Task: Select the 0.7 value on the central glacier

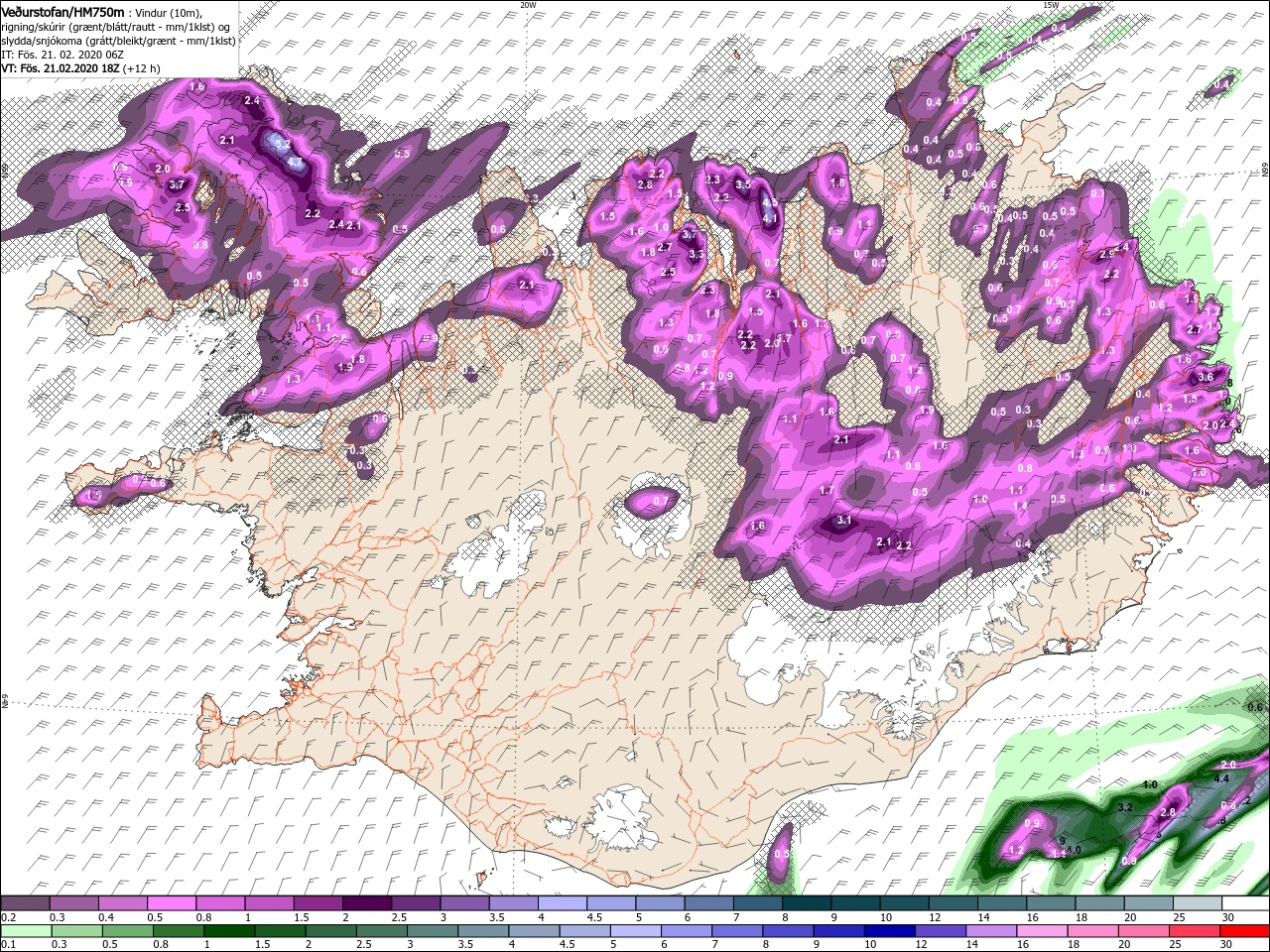Action: (x=660, y=502)
